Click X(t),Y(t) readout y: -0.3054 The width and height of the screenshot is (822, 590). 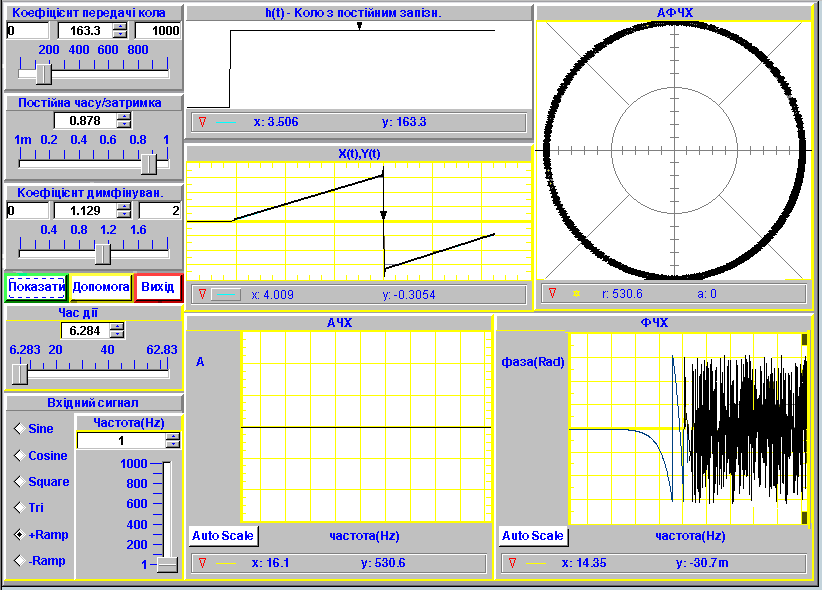[x=409, y=295]
